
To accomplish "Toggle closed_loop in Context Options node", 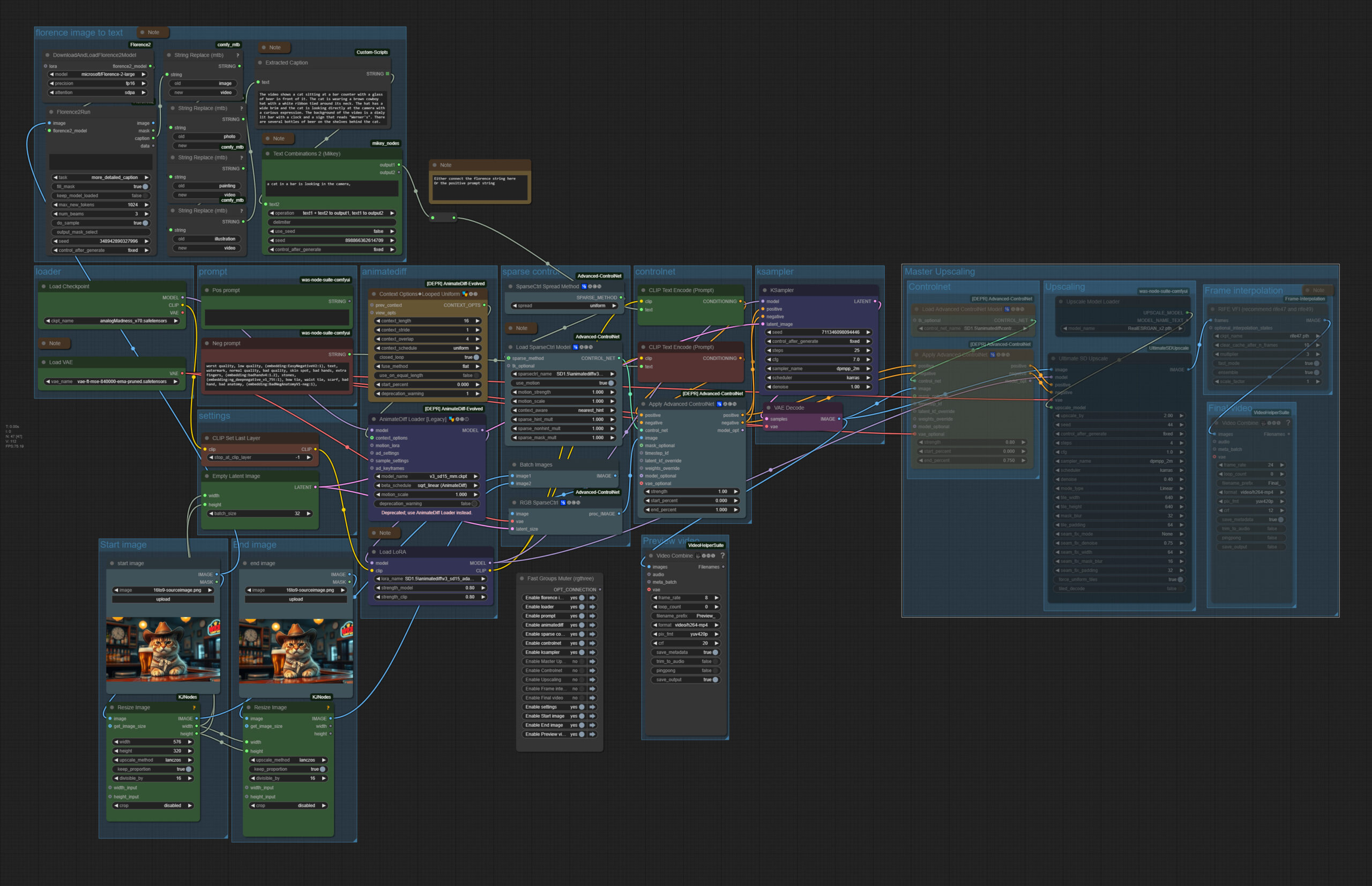I will [x=428, y=358].
